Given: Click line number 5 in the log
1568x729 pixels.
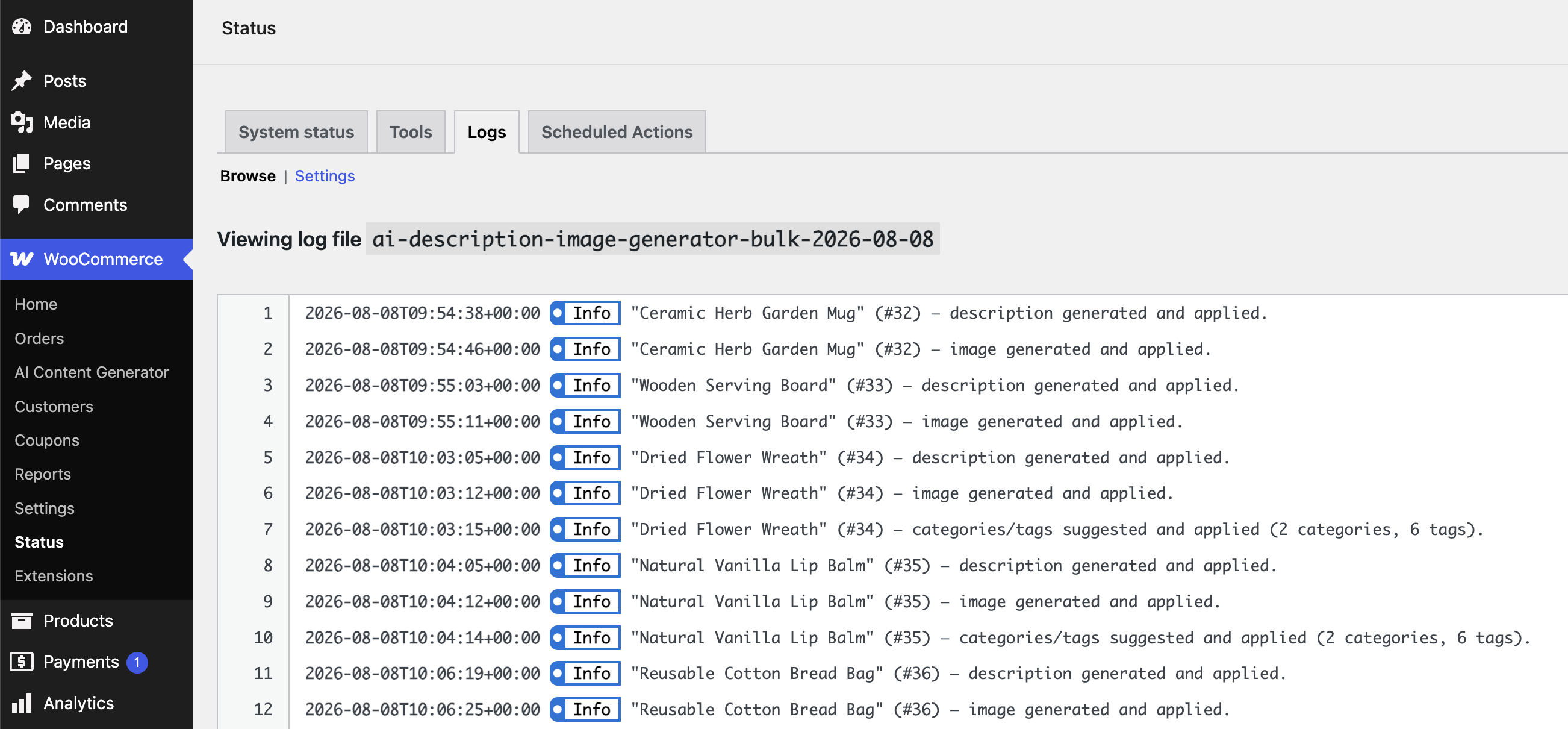Looking at the screenshot, I should point(268,458).
